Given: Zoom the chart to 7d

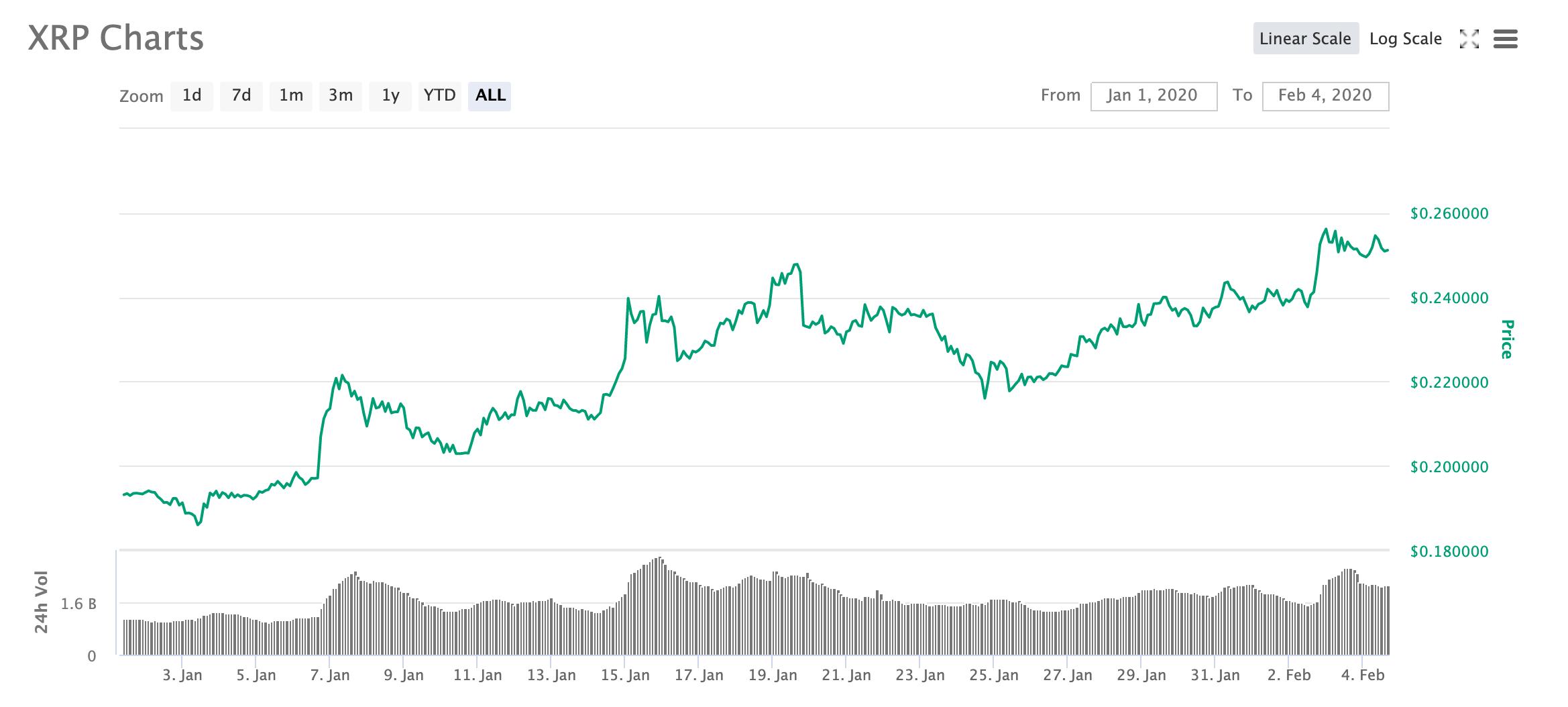Looking at the screenshot, I should (x=241, y=95).
